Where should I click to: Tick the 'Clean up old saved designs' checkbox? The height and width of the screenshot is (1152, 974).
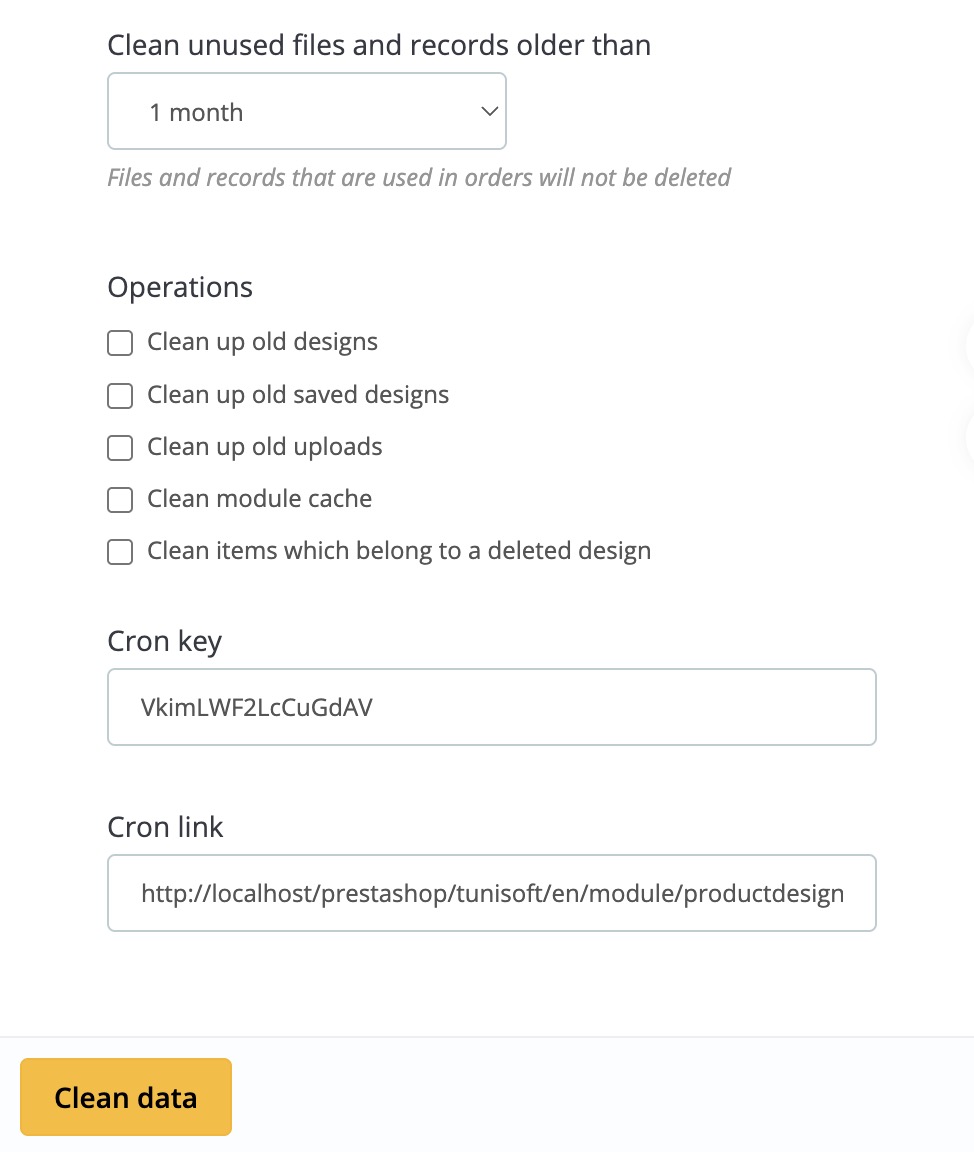[120, 396]
